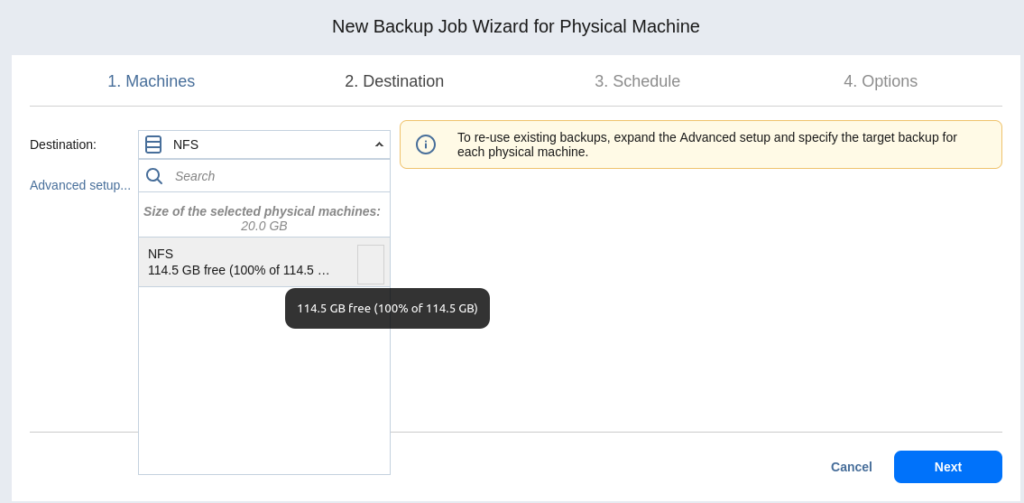This screenshot has width=1024, height=503.
Task: Select the Destination wizard step
Action: point(394,82)
